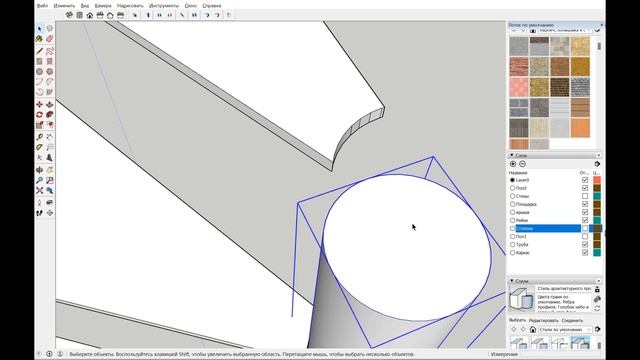Open styles panel details arrow menu
This screenshot has width=640, height=360.
[598, 329]
